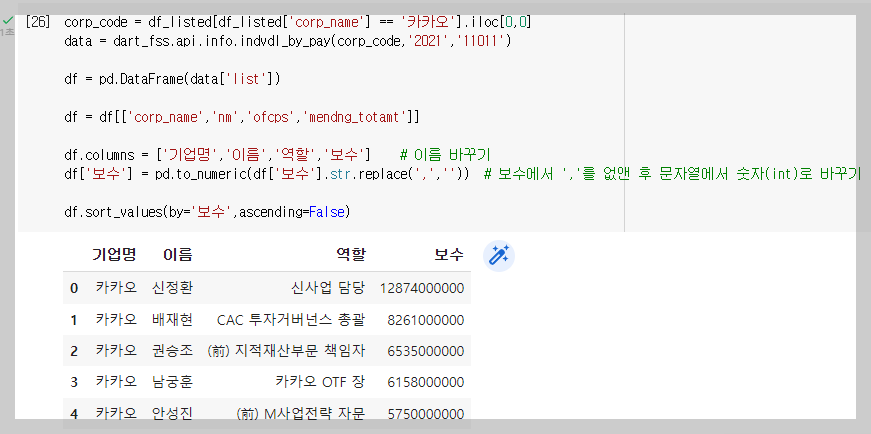The width and height of the screenshot is (871, 434).
Task: Click the pay value 5750000000
Action: click(426, 414)
